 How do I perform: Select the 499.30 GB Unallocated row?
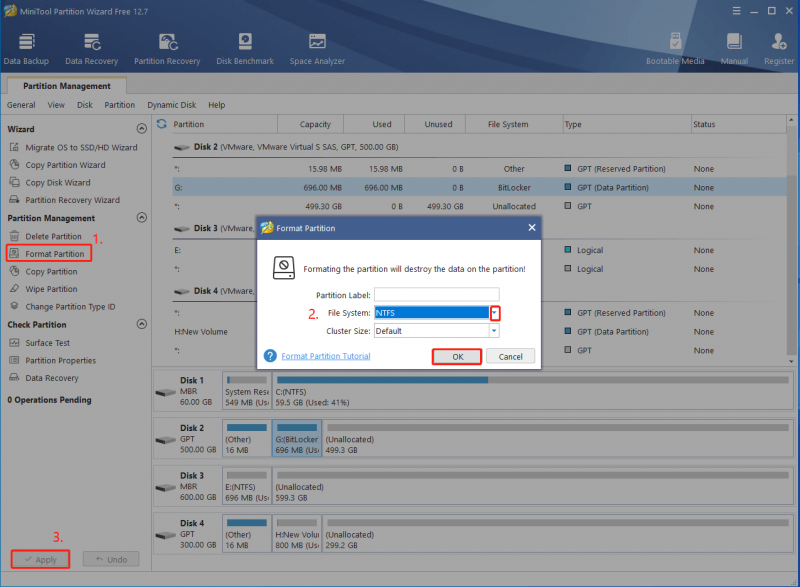click(480, 207)
